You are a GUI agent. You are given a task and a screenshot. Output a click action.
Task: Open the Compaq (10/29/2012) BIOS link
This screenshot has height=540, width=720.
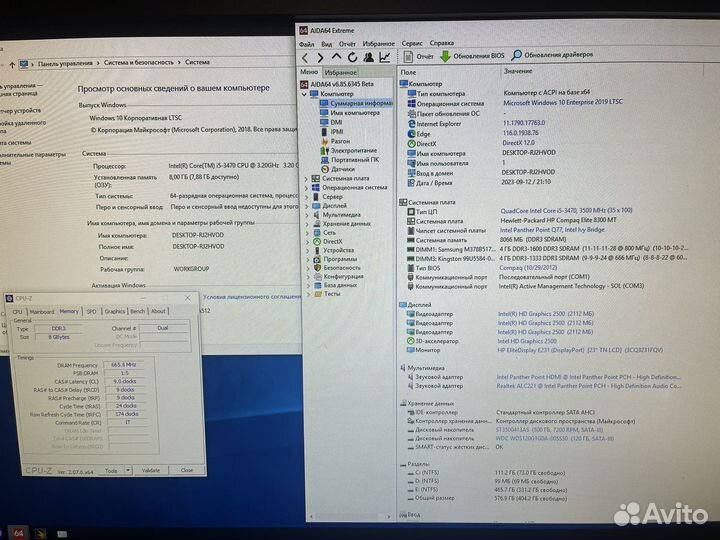pyautogui.click(x=528, y=267)
